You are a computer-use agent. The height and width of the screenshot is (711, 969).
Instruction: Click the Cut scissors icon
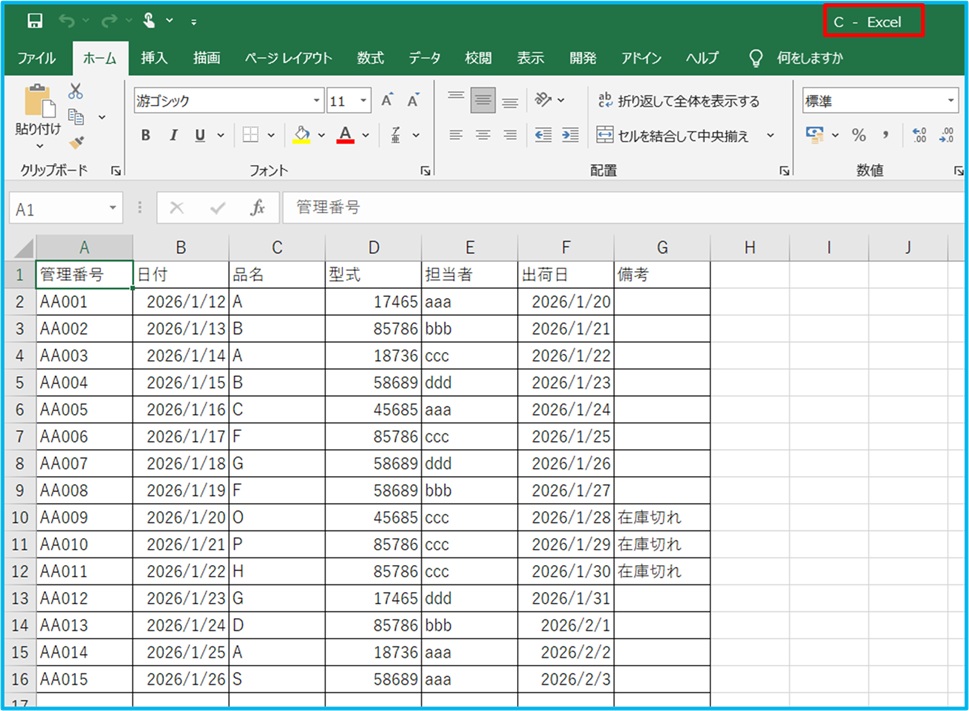(x=76, y=92)
